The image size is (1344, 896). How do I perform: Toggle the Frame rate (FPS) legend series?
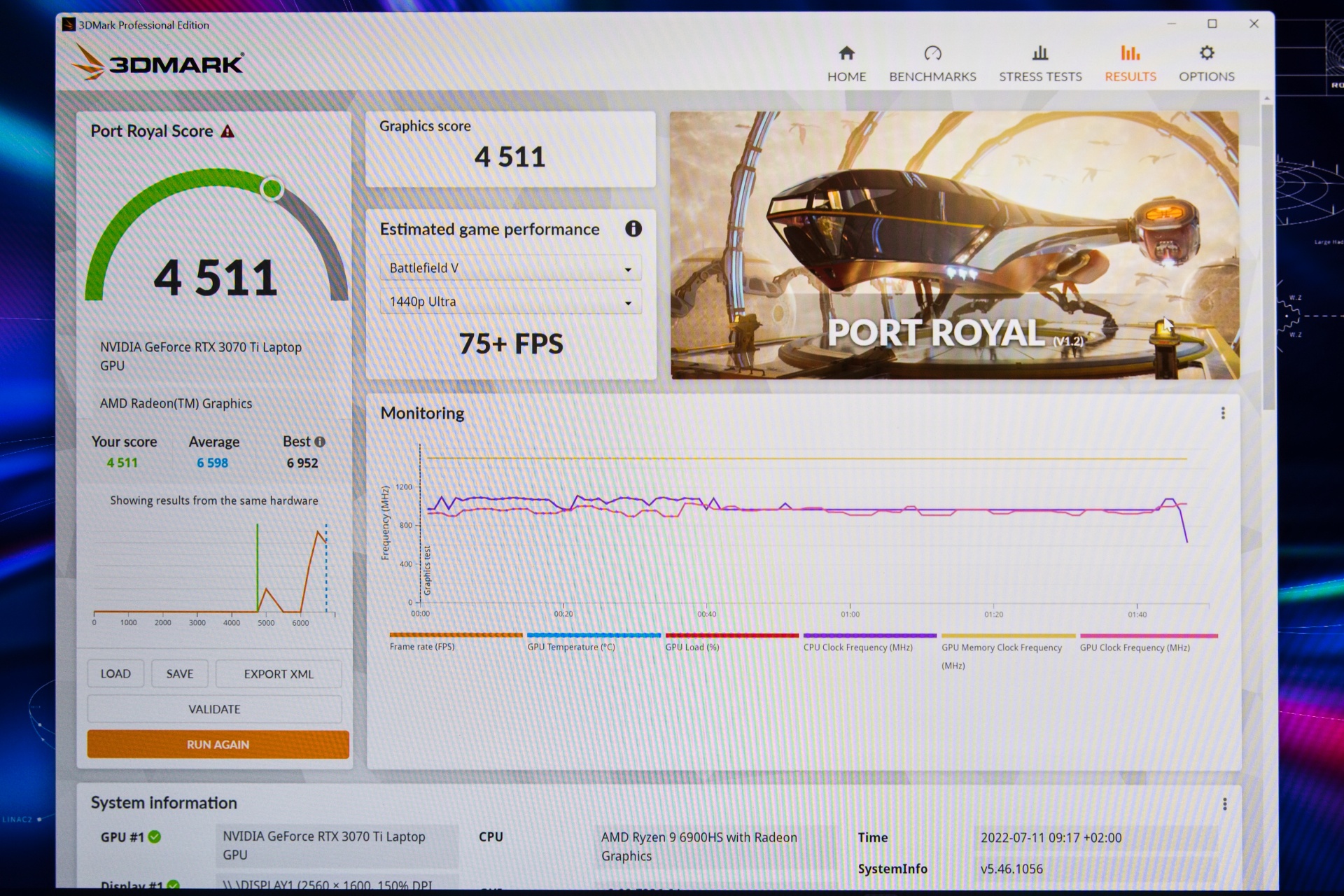click(x=422, y=647)
